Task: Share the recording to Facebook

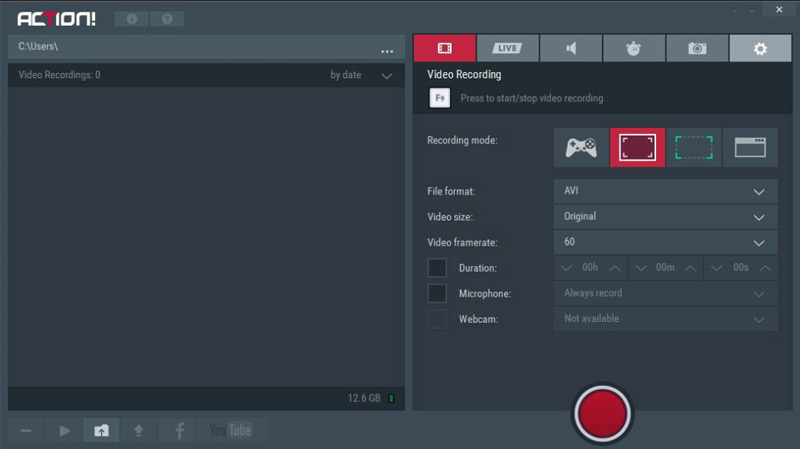Action: tap(179, 430)
